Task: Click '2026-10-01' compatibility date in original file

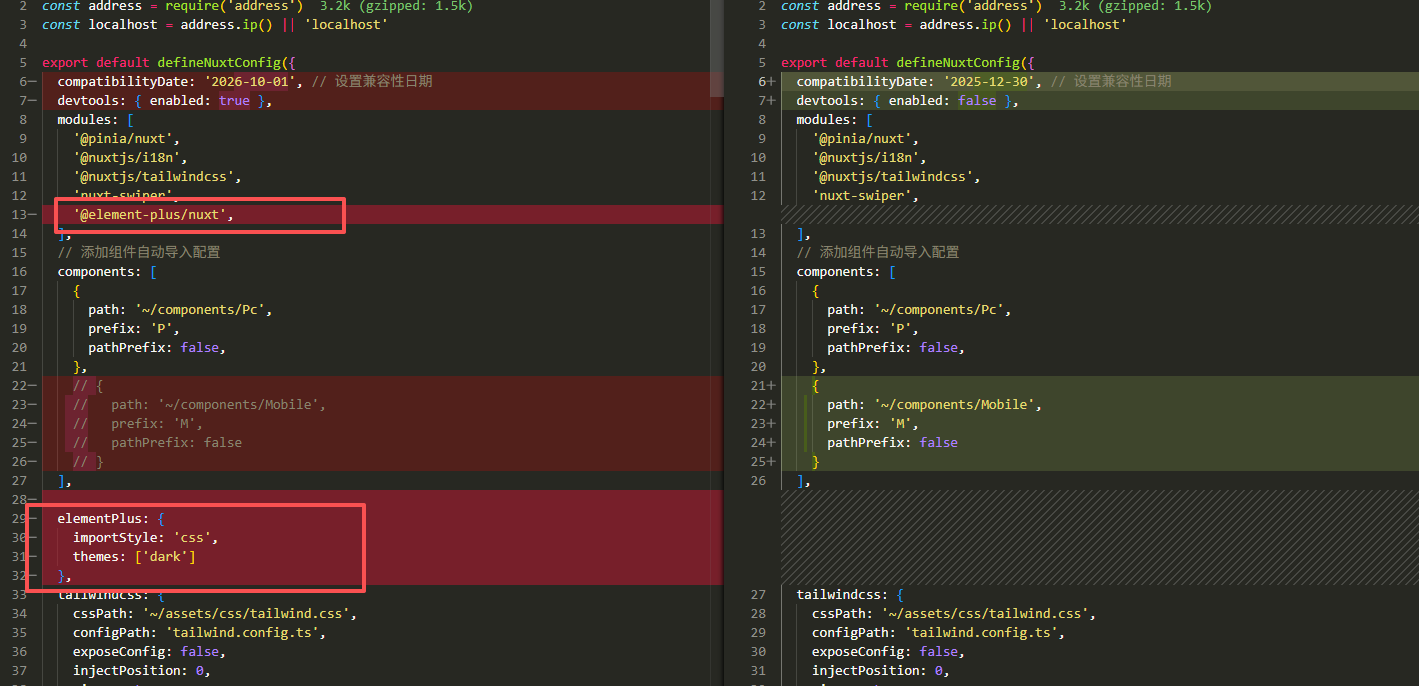Action: pos(249,81)
